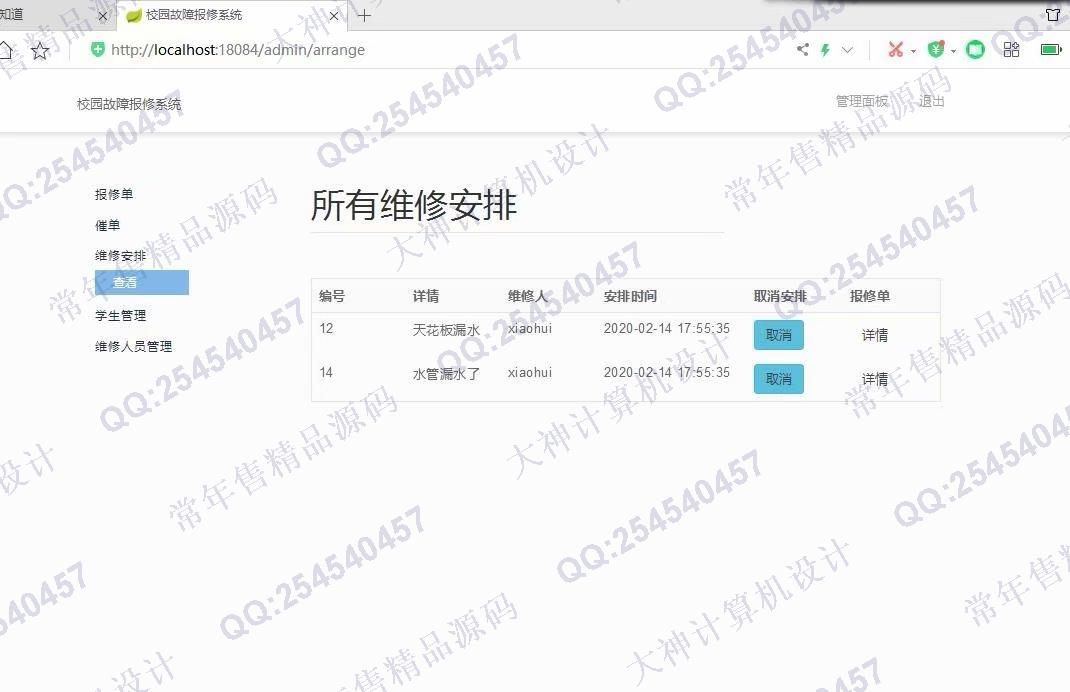Bookmark the page with the star icon

coord(40,51)
